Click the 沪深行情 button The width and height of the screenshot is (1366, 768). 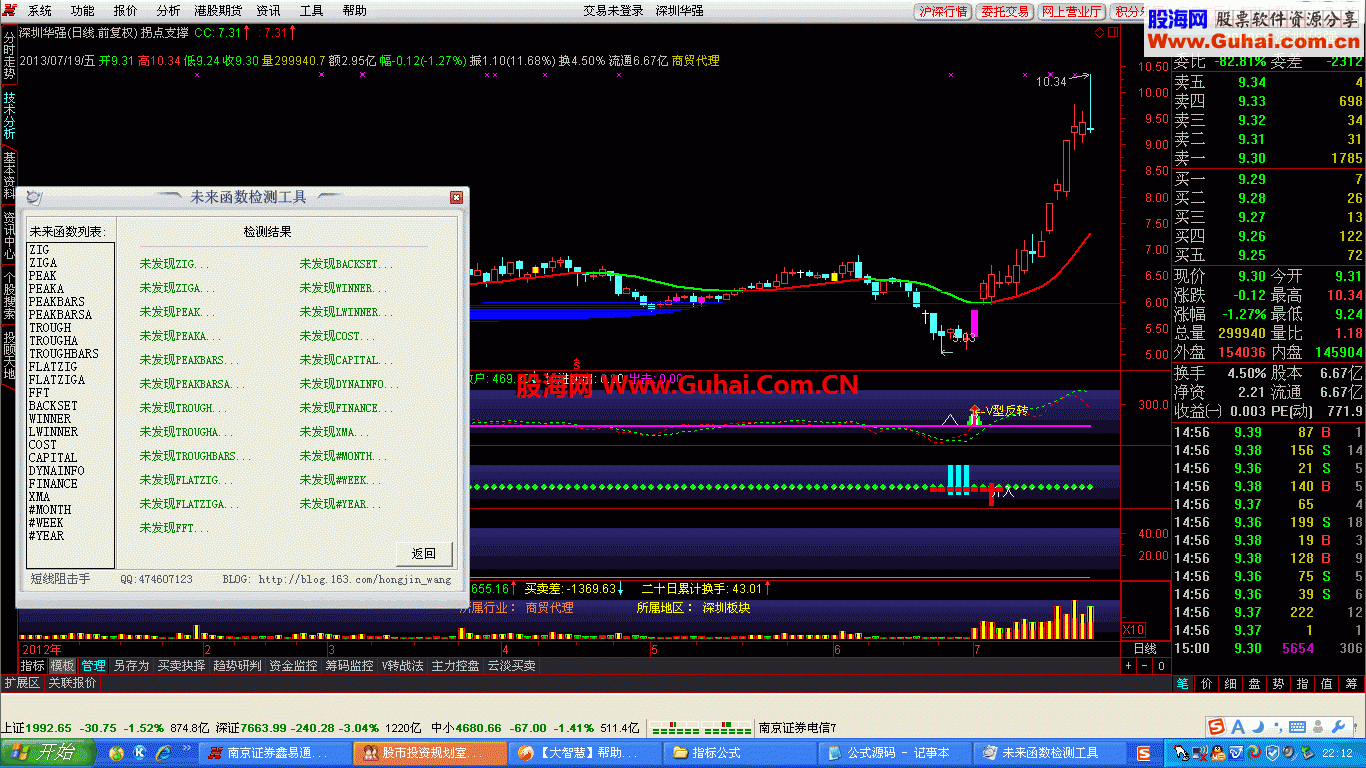943,11
